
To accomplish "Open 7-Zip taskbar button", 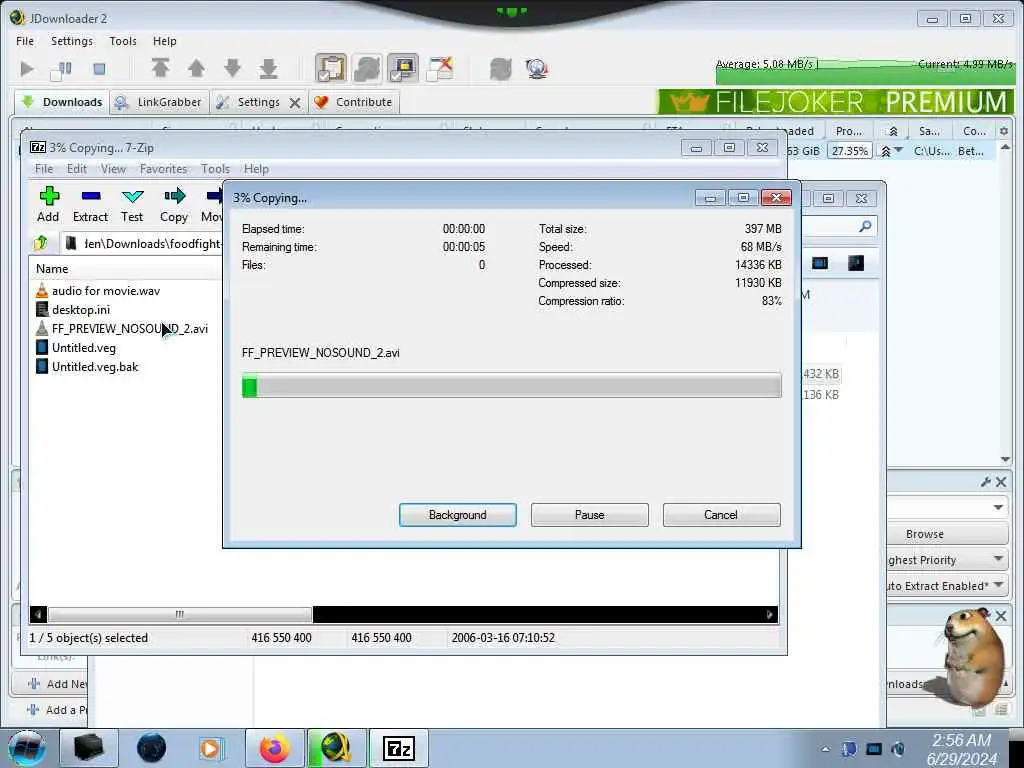I will pyautogui.click(x=399, y=748).
